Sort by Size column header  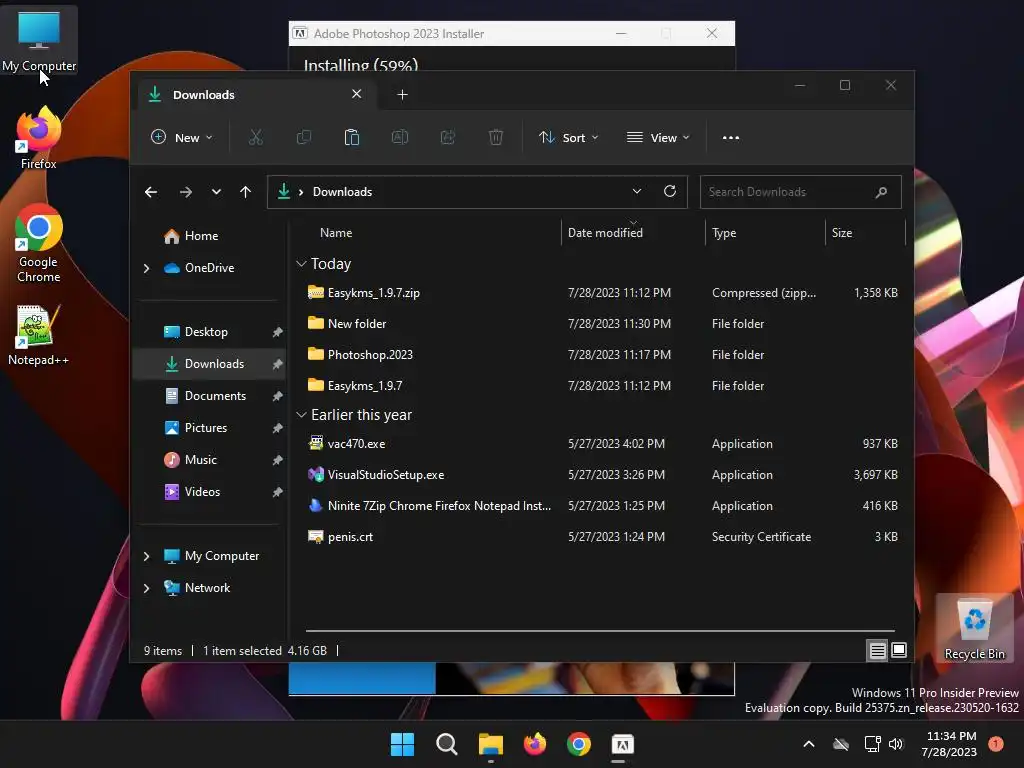point(865,232)
